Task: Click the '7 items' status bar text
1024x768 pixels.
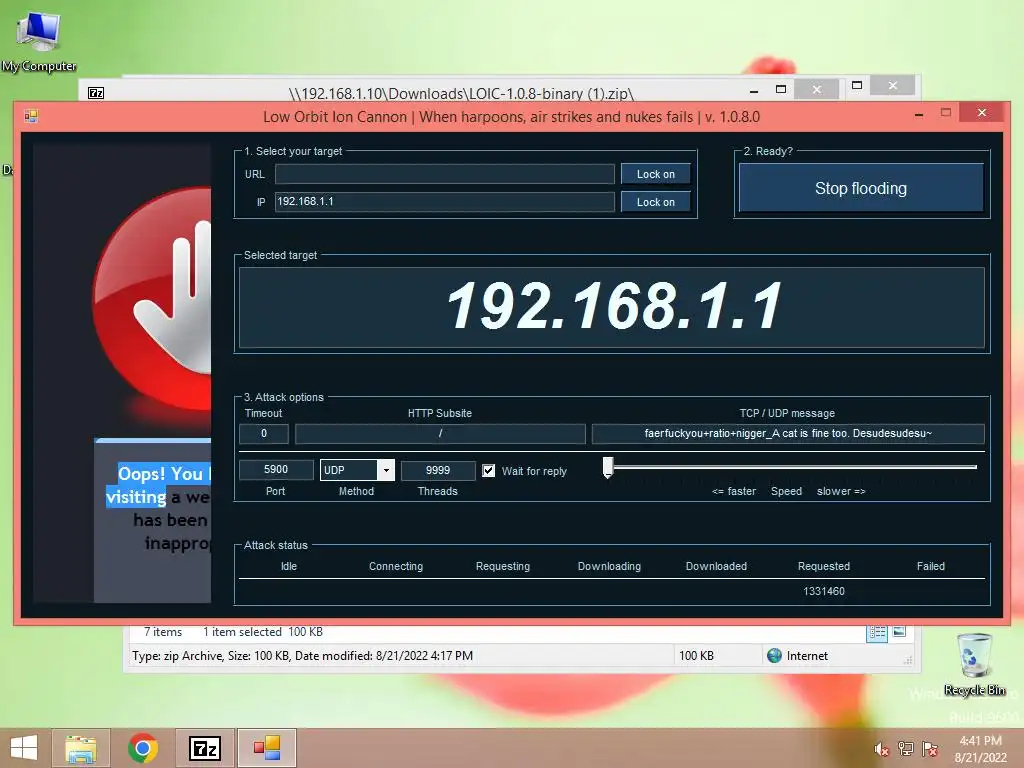Action: [163, 632]
